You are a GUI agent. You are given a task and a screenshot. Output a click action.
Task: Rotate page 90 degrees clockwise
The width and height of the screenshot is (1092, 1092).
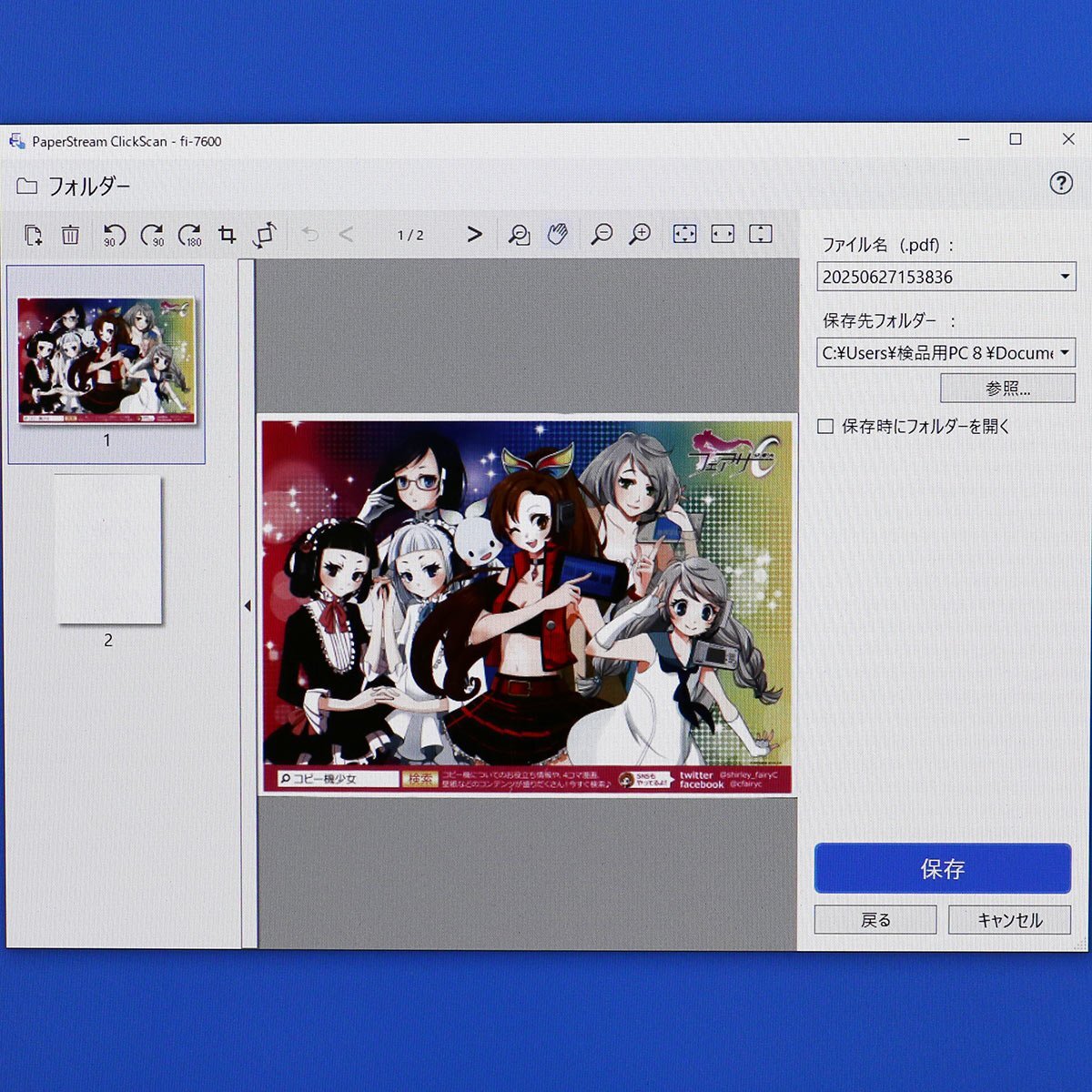click(x=151, y=235)
